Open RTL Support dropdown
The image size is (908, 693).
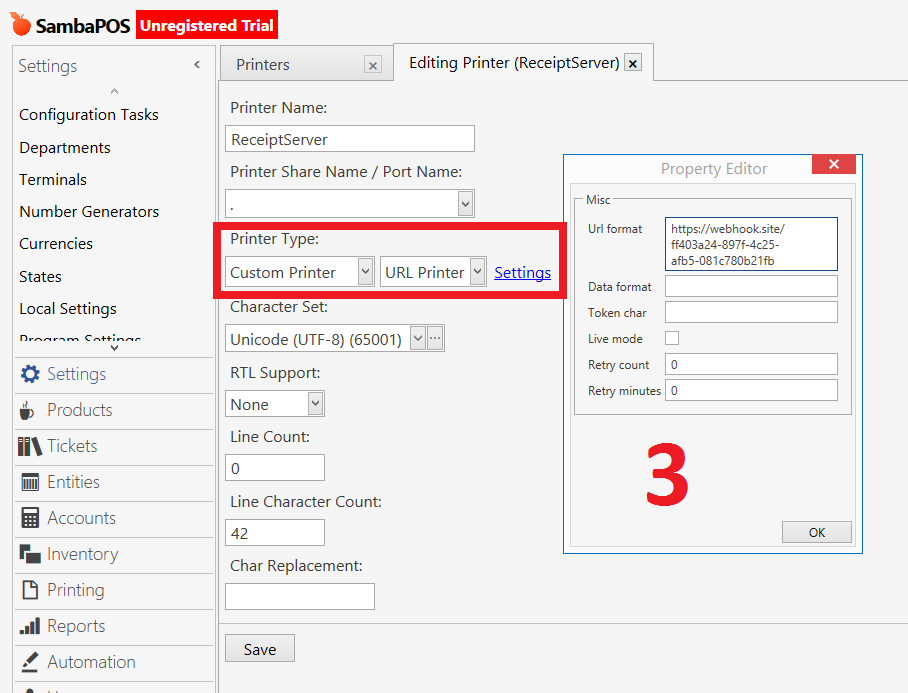point(316,404)
